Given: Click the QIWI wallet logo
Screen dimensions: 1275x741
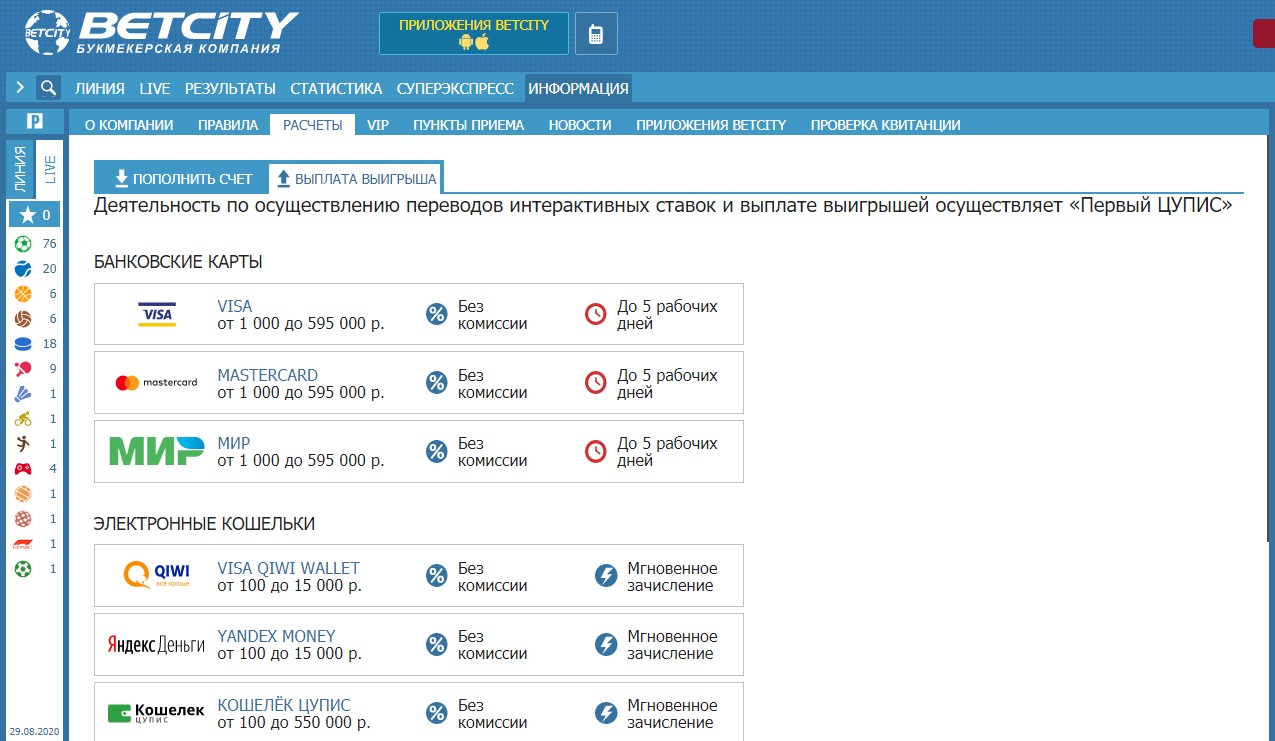Looking at the screenshot, I should (156, 575).
